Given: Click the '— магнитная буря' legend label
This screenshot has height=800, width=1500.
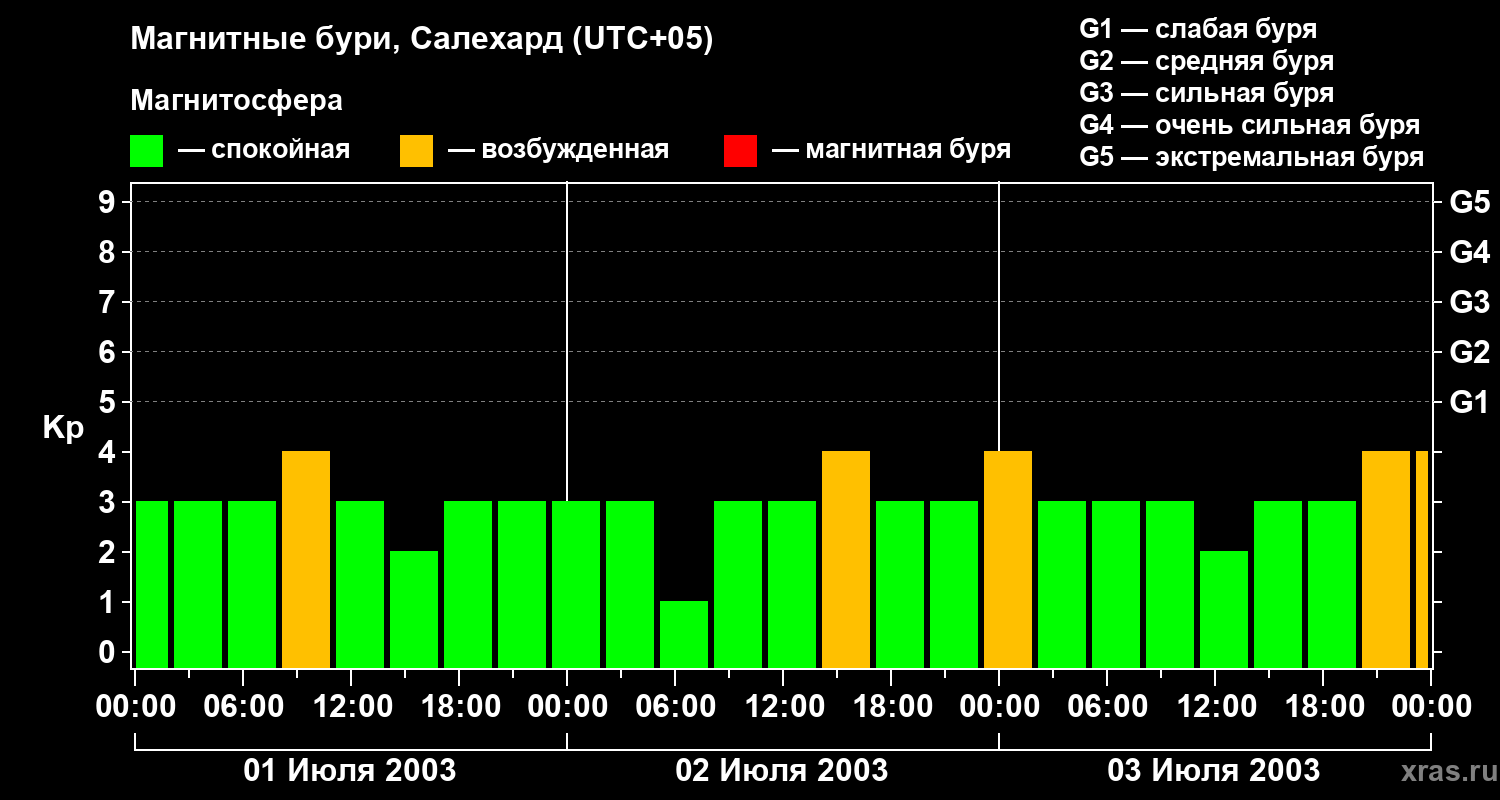Looking at the screenshot, I should (x=891, y=150).
